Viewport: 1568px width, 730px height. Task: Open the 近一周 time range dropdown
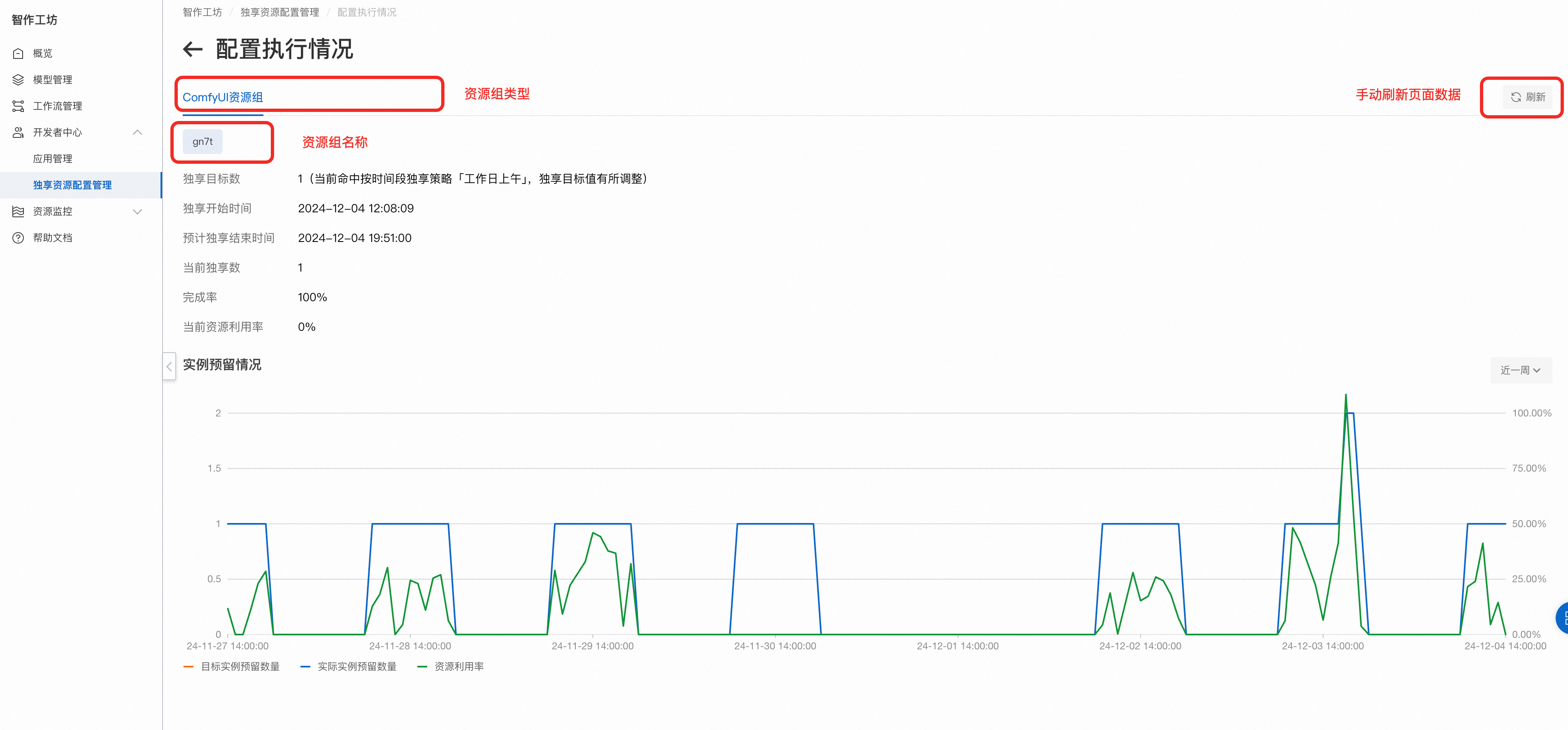pyautogui.click(x=1521, y=370)
